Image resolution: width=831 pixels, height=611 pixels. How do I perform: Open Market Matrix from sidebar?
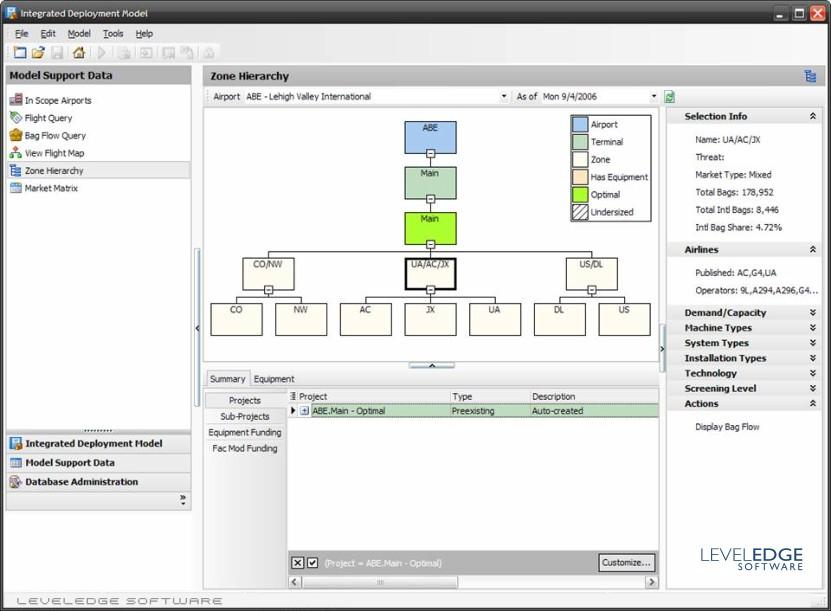51,188
